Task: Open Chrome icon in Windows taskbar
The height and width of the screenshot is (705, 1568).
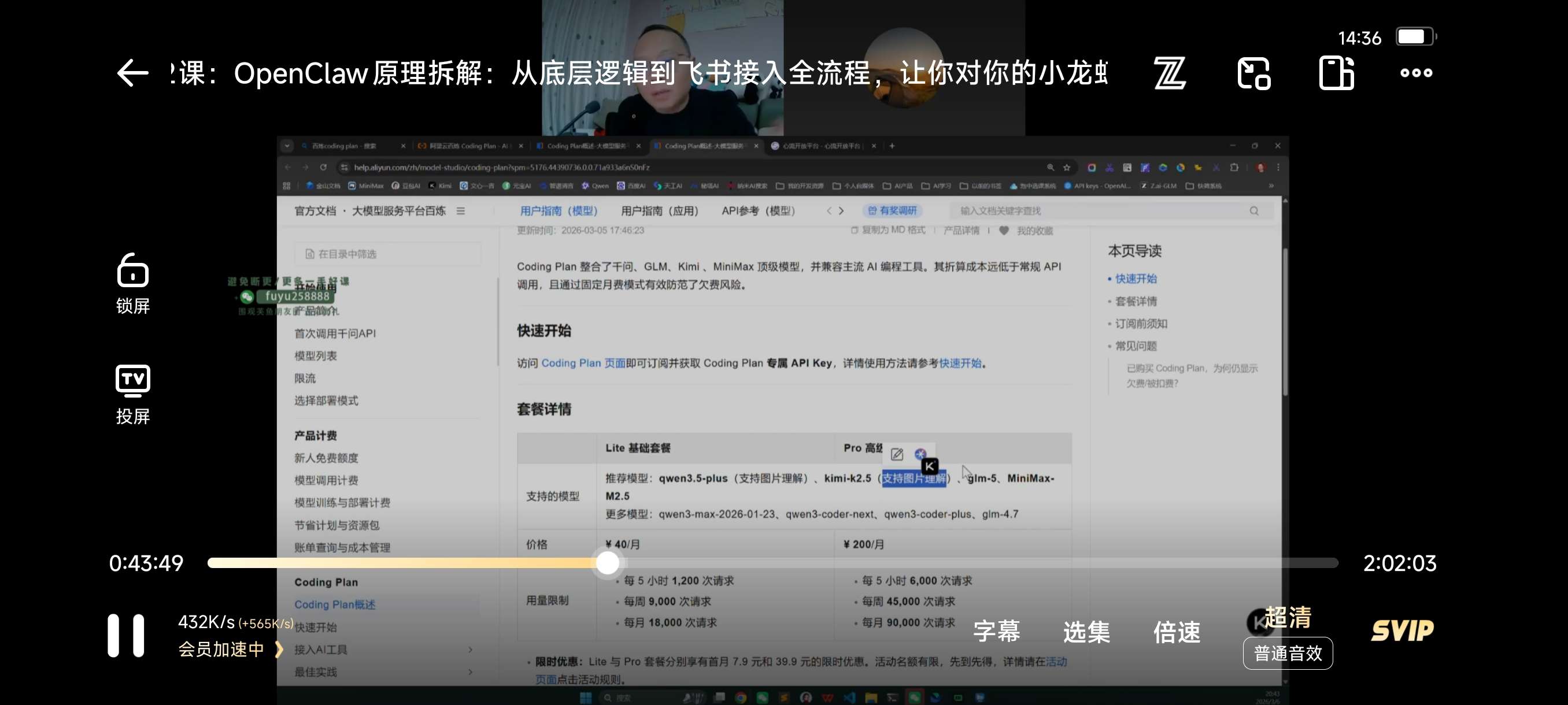Action: coord(741,697)
